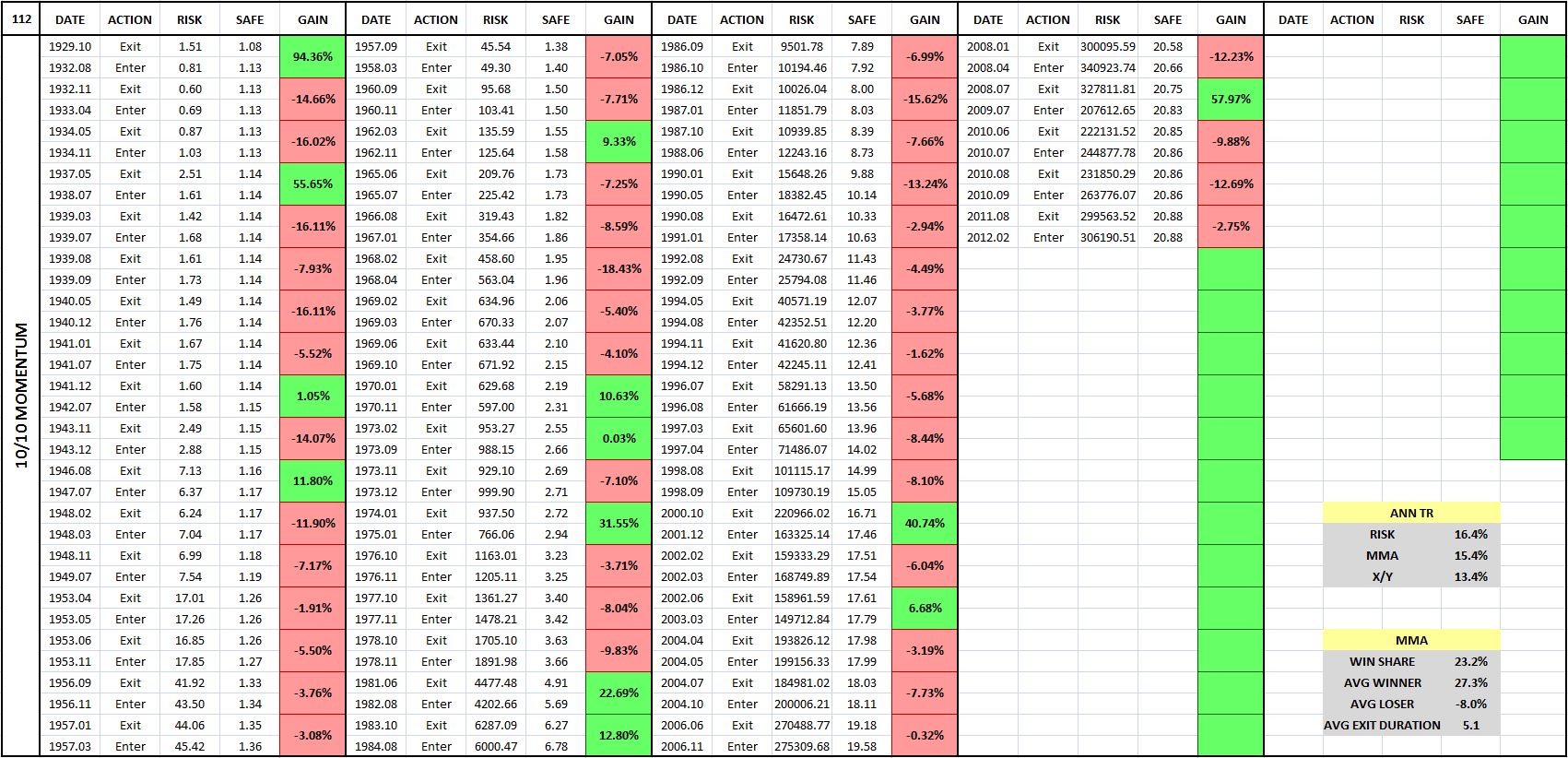Click the 11.80% gain cell
Screen dimensions: 1568x758
coord(312,481)
